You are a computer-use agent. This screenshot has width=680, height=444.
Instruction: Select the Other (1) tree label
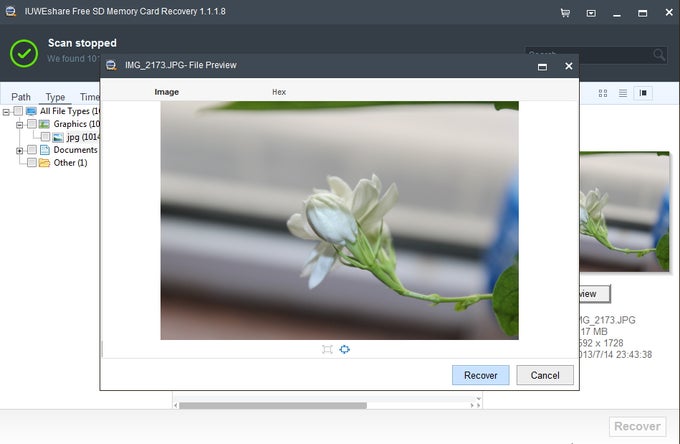70,163
